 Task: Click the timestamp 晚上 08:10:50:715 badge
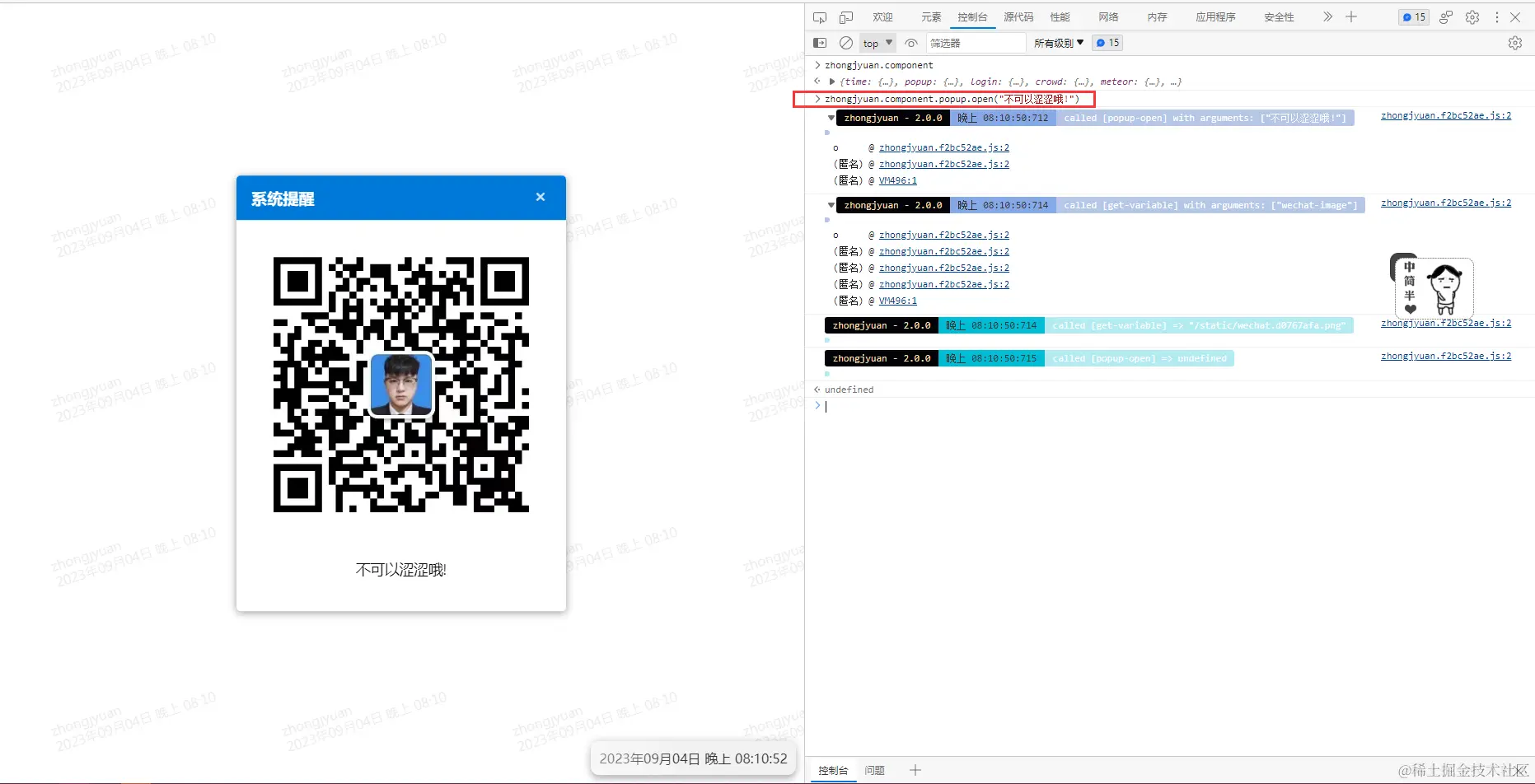pos(990,358)
